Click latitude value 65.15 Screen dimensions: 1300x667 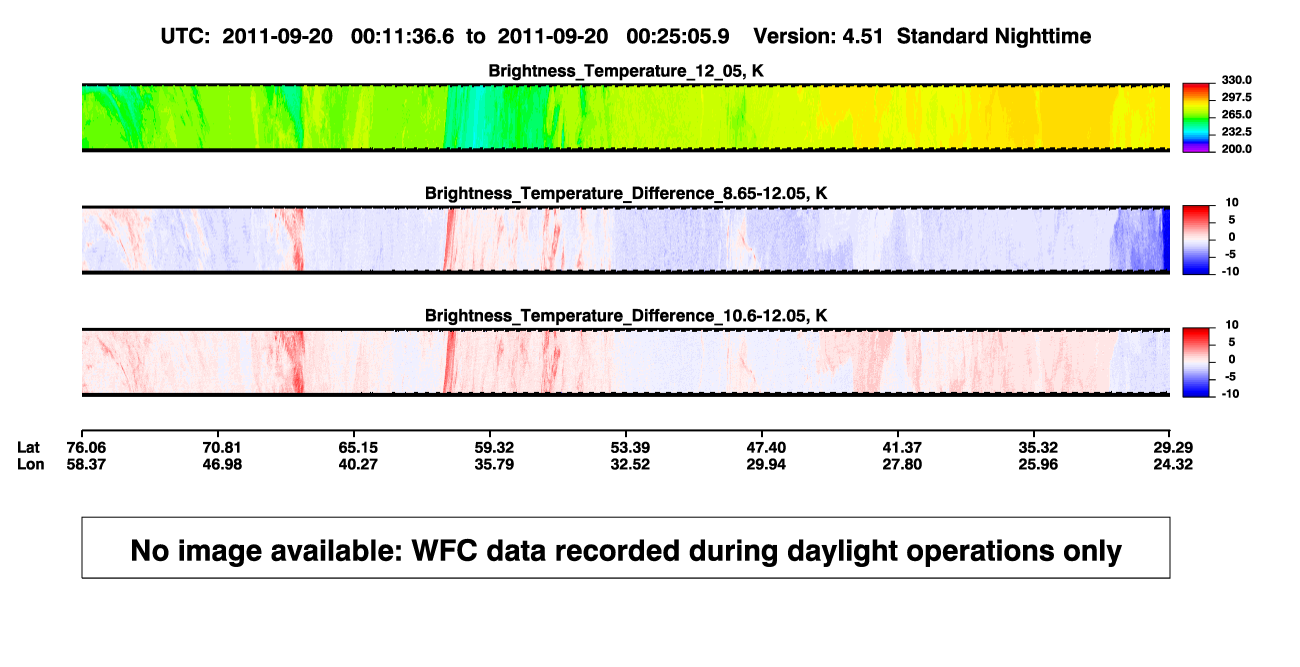click(x=358, y=447)
